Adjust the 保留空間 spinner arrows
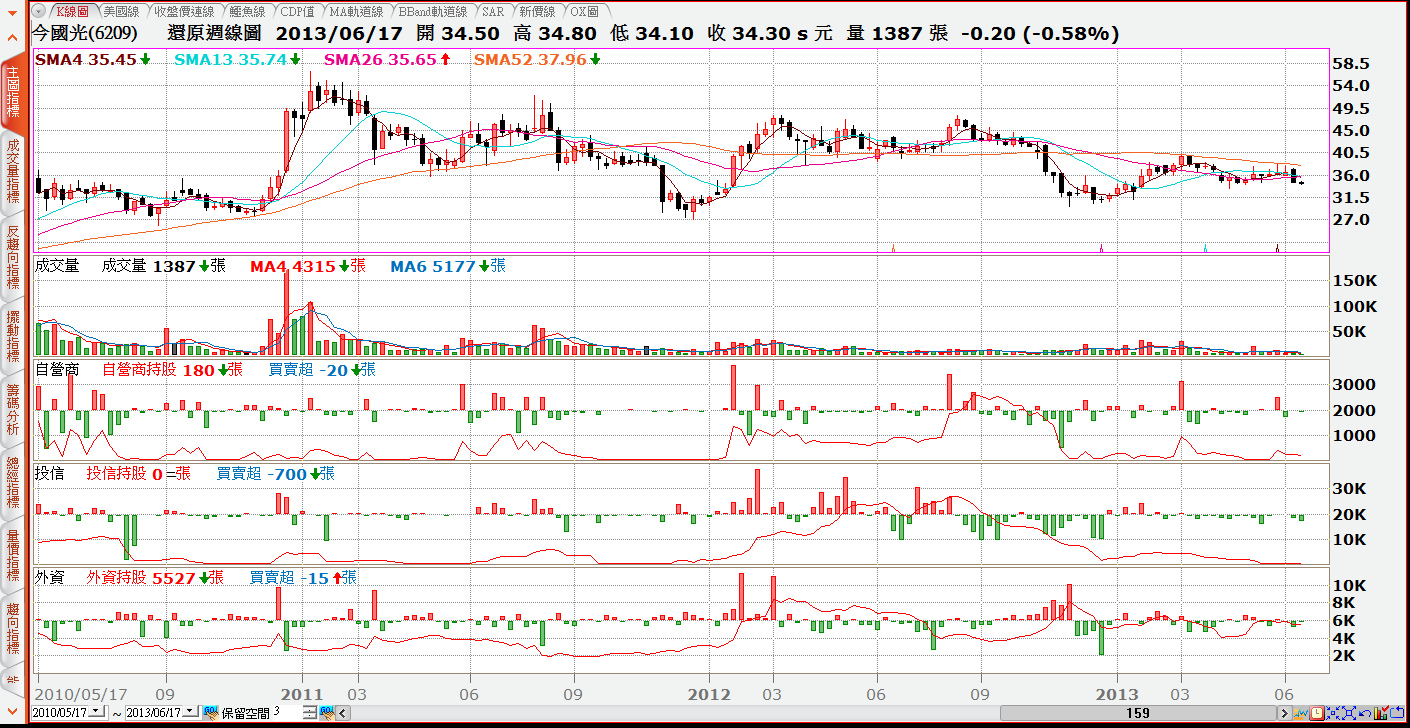 (309, 713)
